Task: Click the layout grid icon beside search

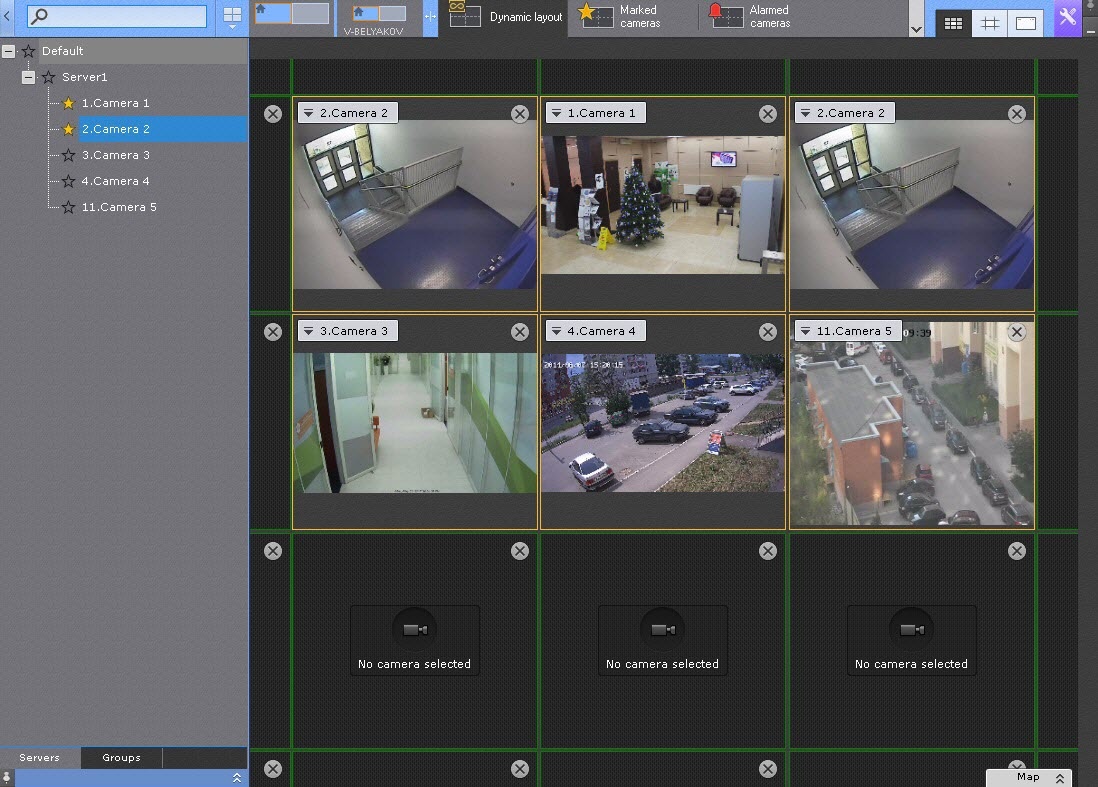Action: (x=232, y=16)
